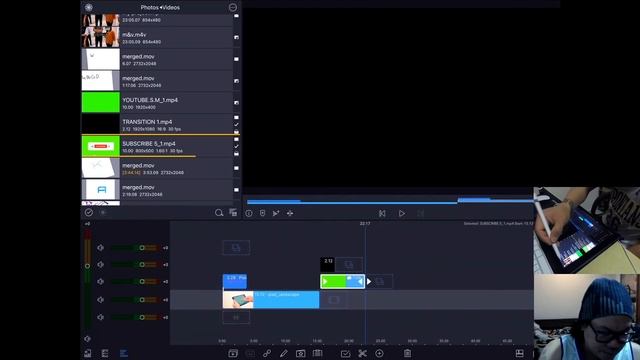Adjust master volume fader knob

[x=87, y=266]
